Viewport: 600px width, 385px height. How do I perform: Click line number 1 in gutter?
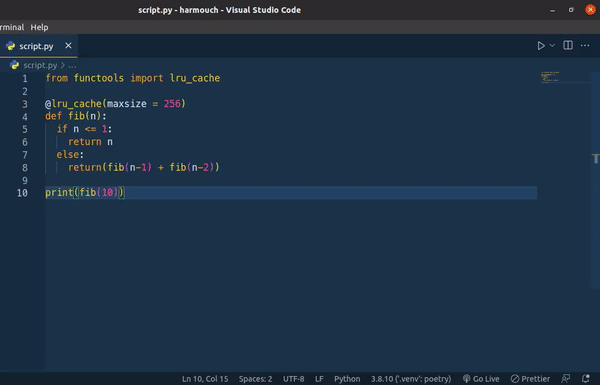tap(25, 78)
